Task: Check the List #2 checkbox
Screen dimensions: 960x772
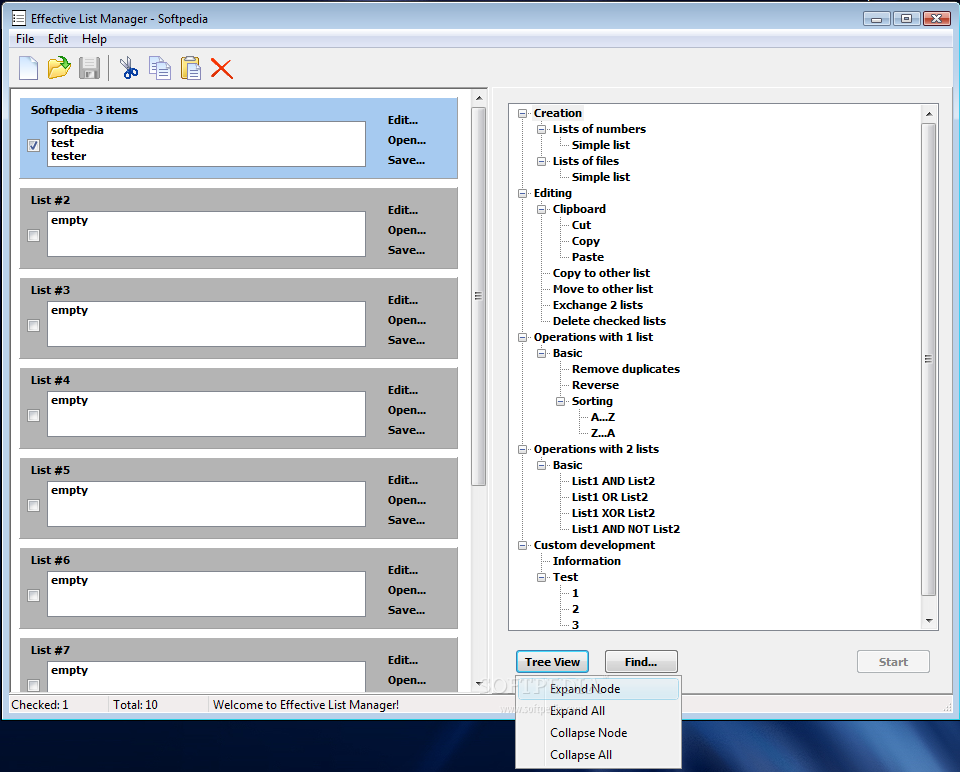Action: (x=34, y=235)
